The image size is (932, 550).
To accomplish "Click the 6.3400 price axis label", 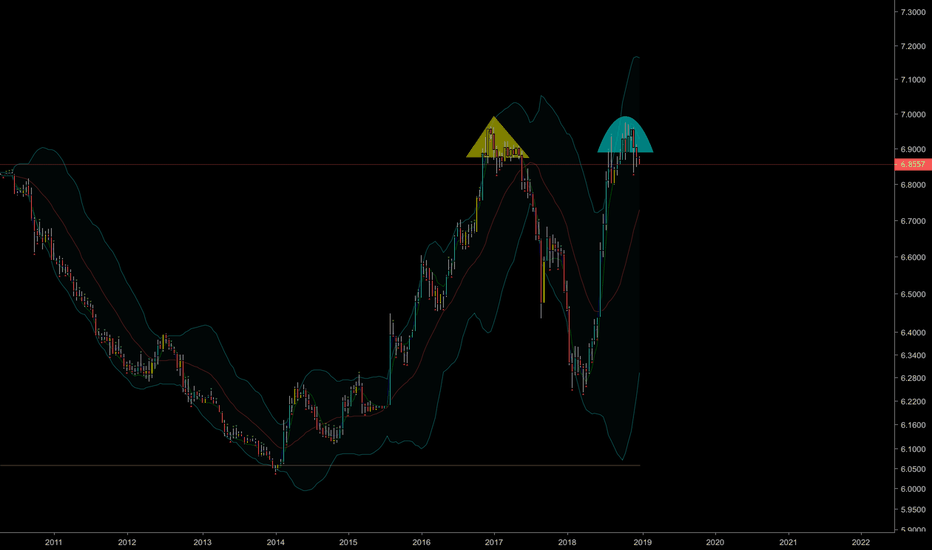I will (913, 355).
